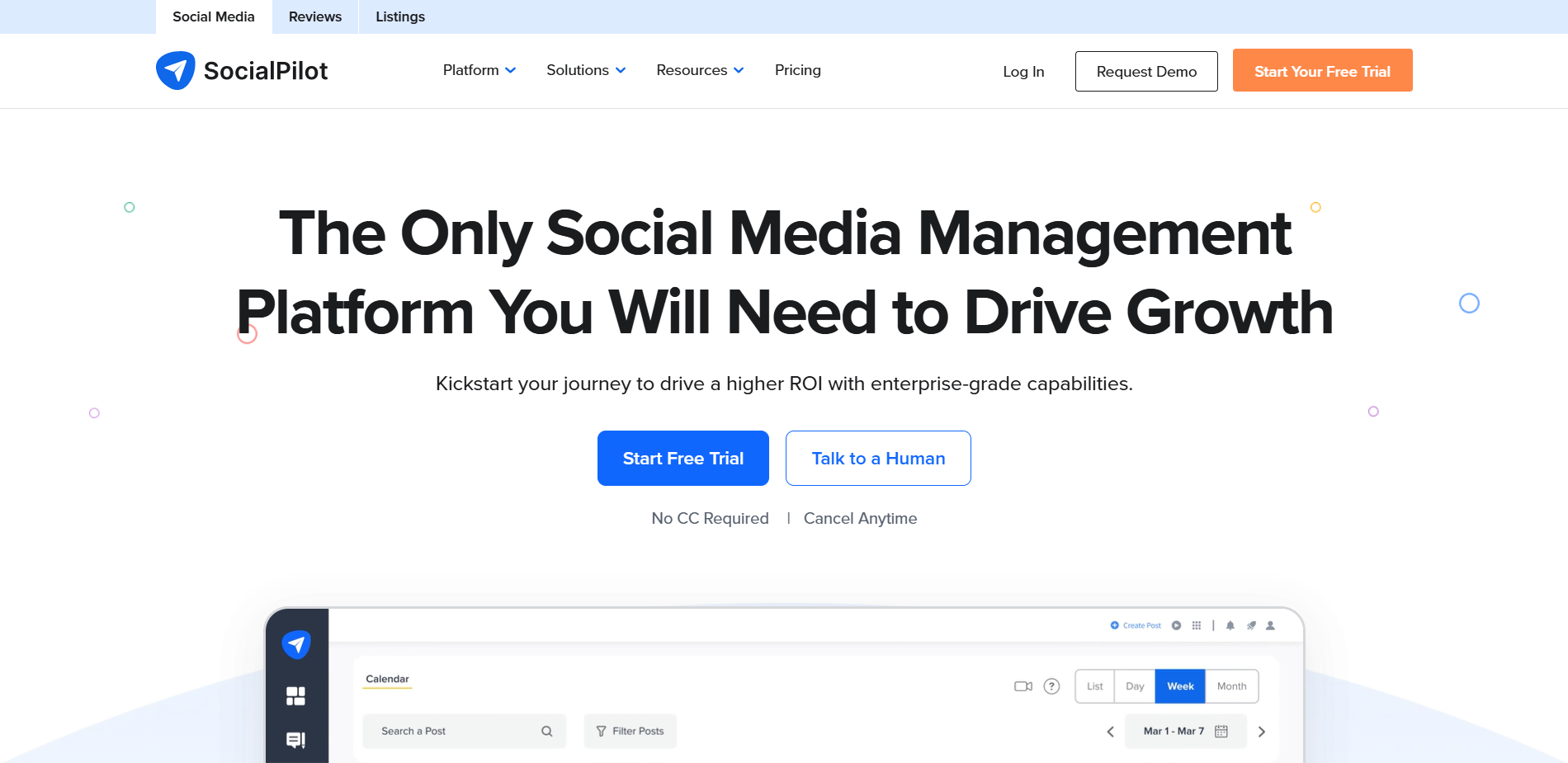Click the SocialPilot paper-plane logo in header
The width and height of the screenshot is (1568, 763).
[176, 71]
